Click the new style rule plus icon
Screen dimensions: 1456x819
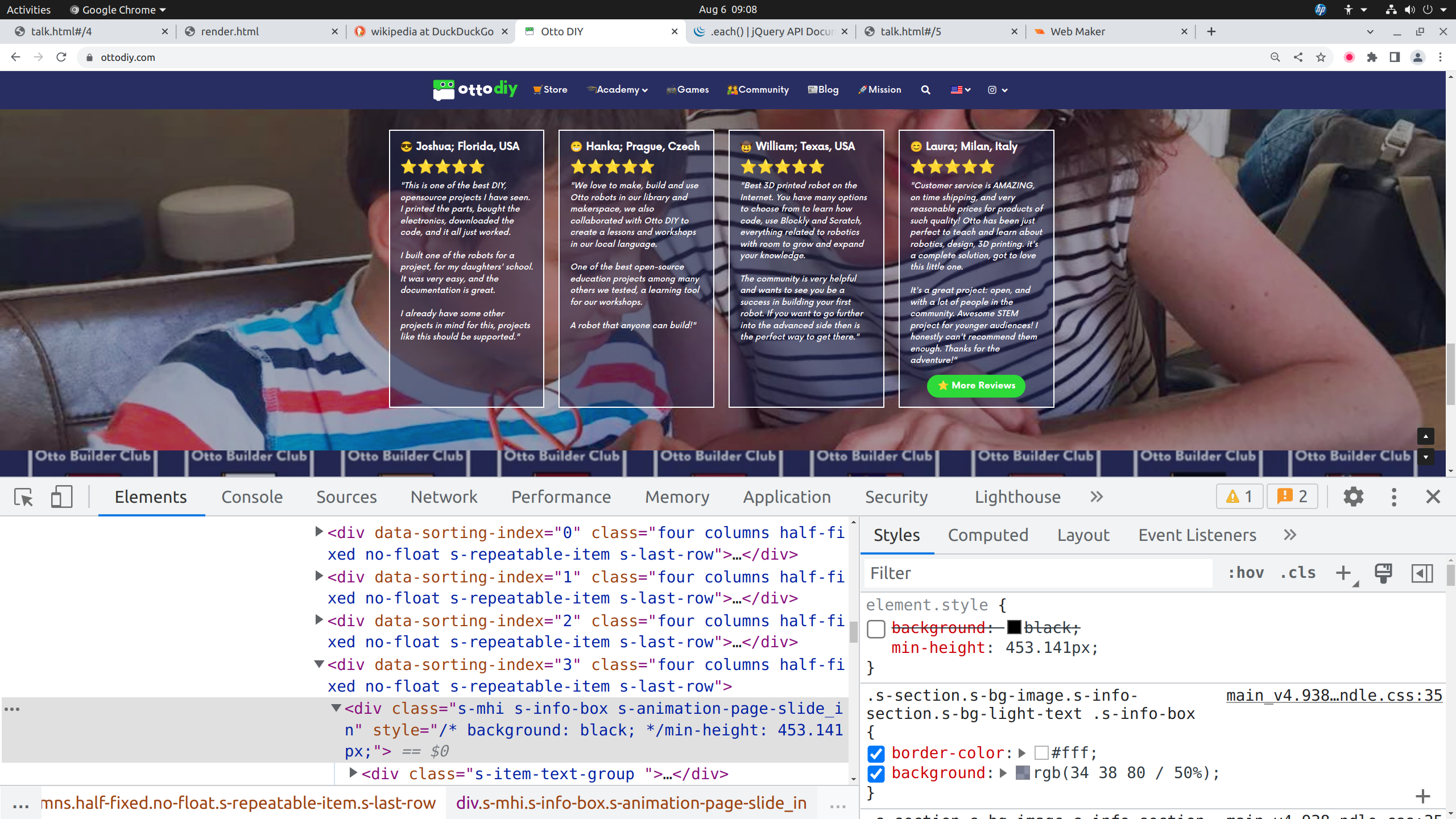tap(1343, 573)
